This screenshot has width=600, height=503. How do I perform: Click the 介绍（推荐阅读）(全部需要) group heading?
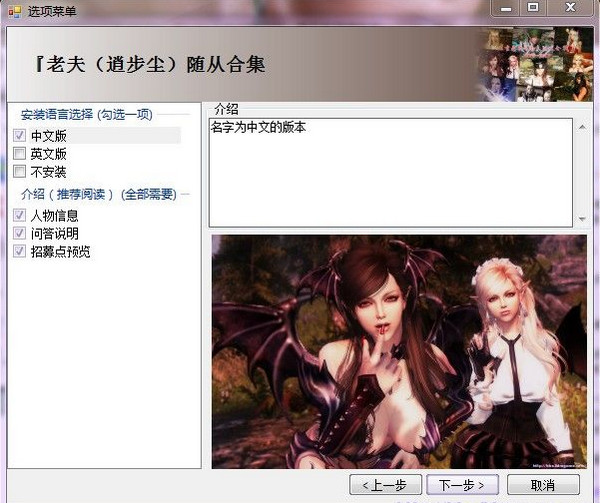pyautogui.click(x=99, y=194)
